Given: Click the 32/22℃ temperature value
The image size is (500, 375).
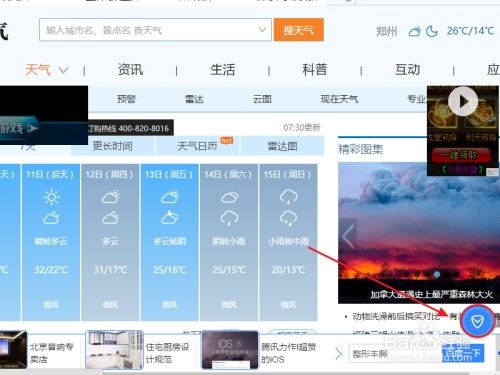Looking at the screenshot, I should tap(51, 269).
